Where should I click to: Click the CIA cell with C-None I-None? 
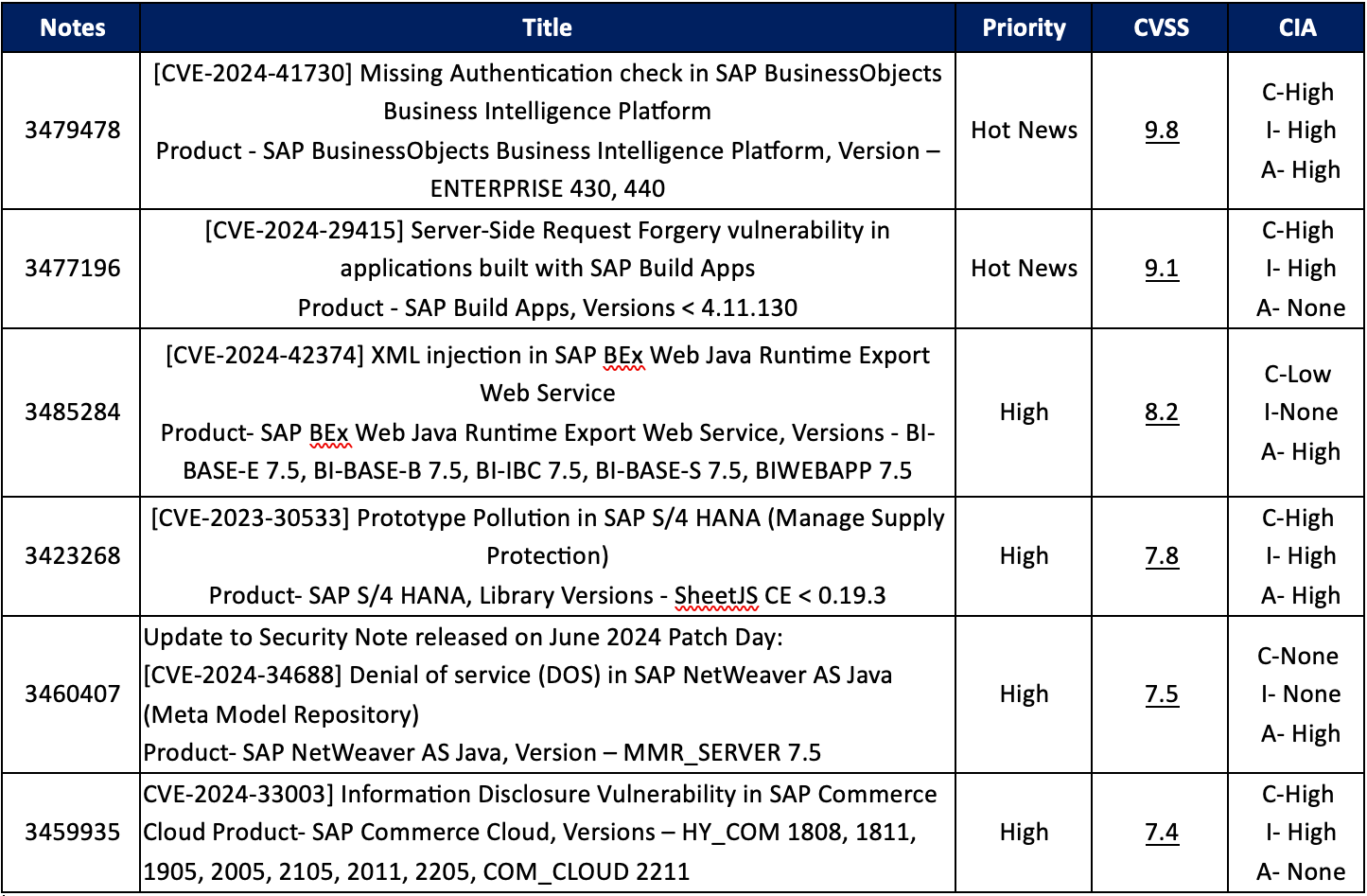1297,694
